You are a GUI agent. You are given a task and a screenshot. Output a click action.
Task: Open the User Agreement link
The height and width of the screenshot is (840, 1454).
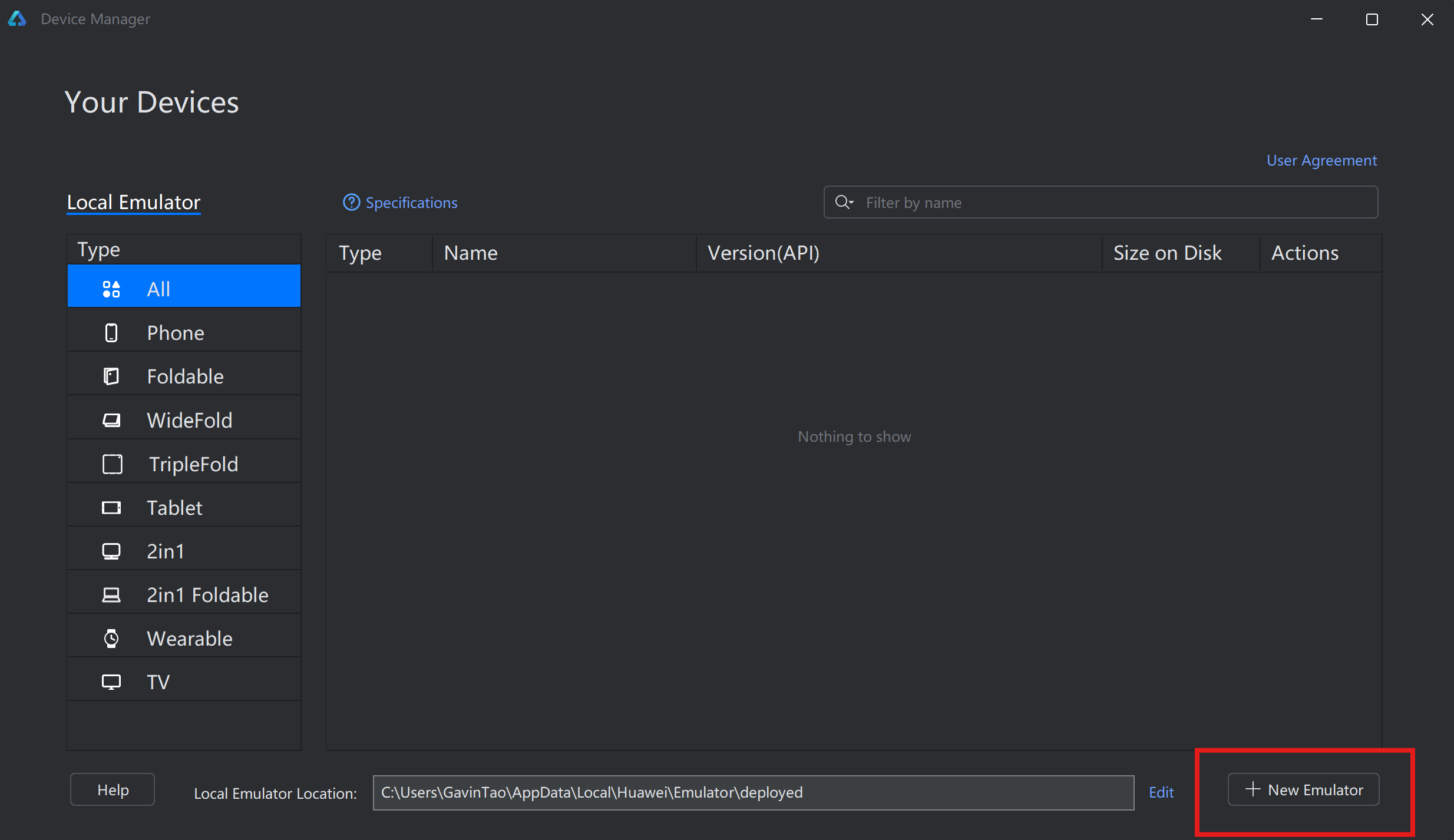click(1321, 160)
